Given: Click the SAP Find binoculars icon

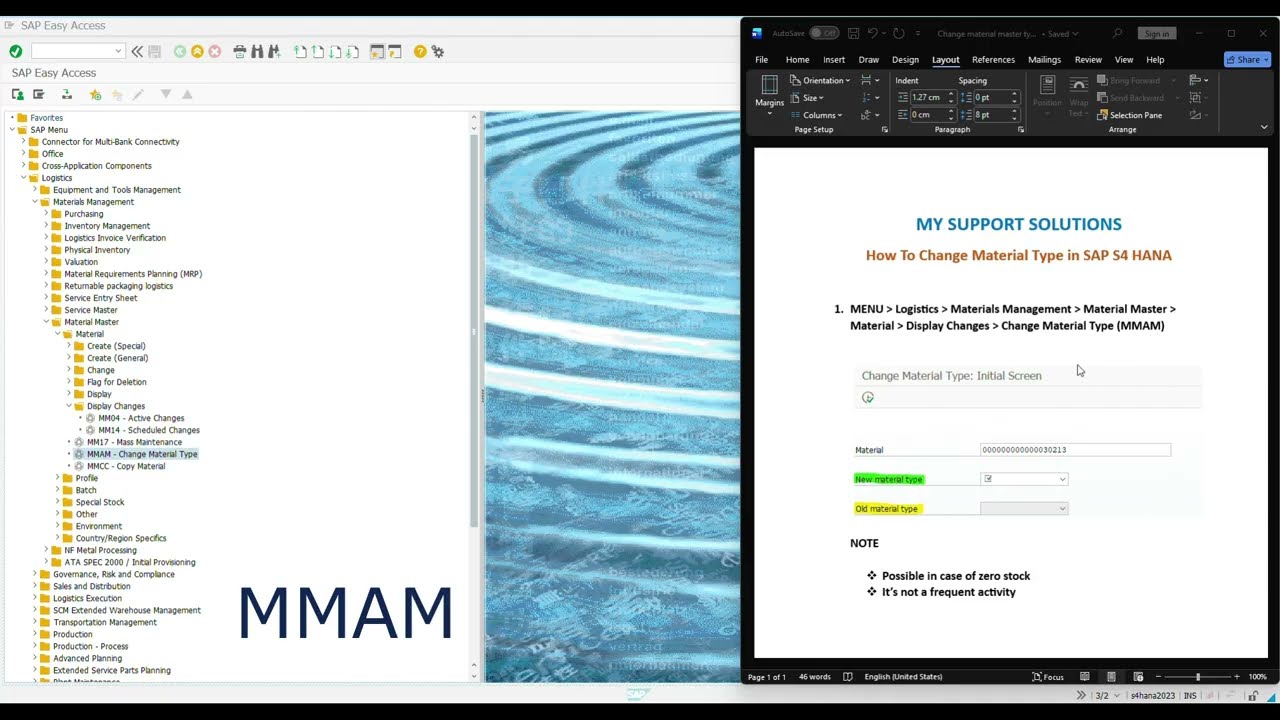Looking at the screenshot, I should point(257,51).
